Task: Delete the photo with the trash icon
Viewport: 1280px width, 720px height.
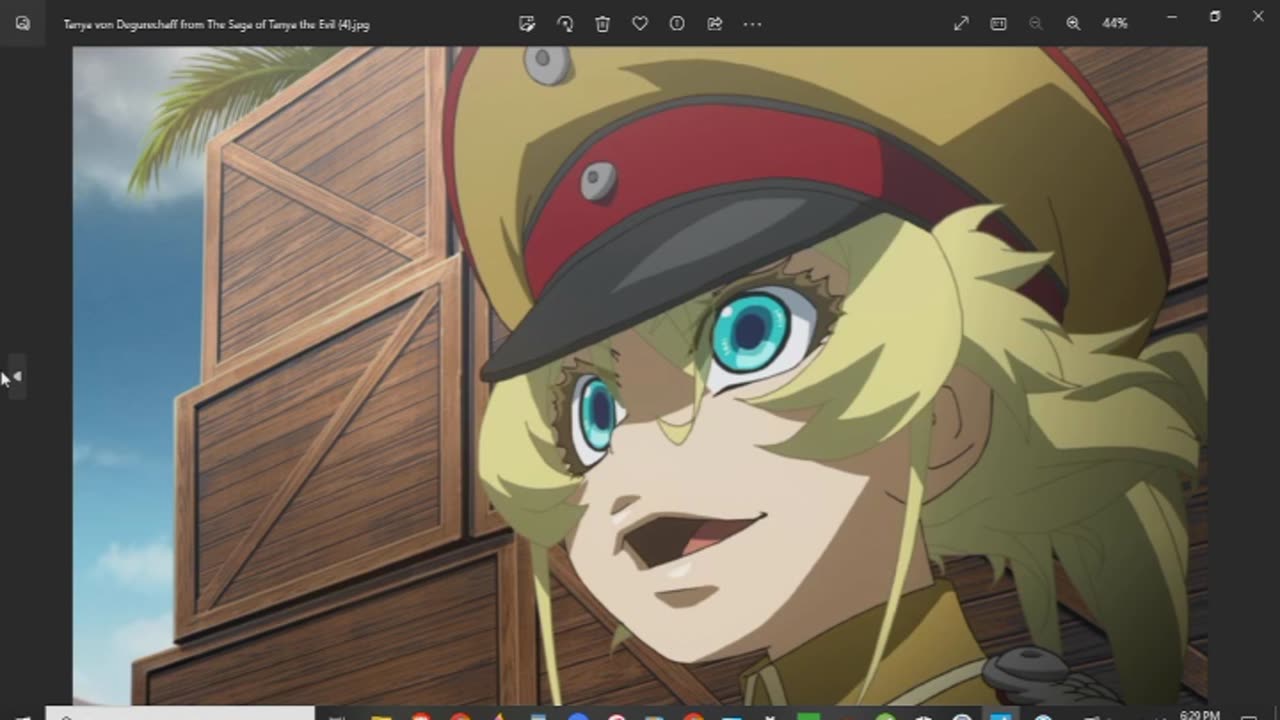Action: (602, 23)
